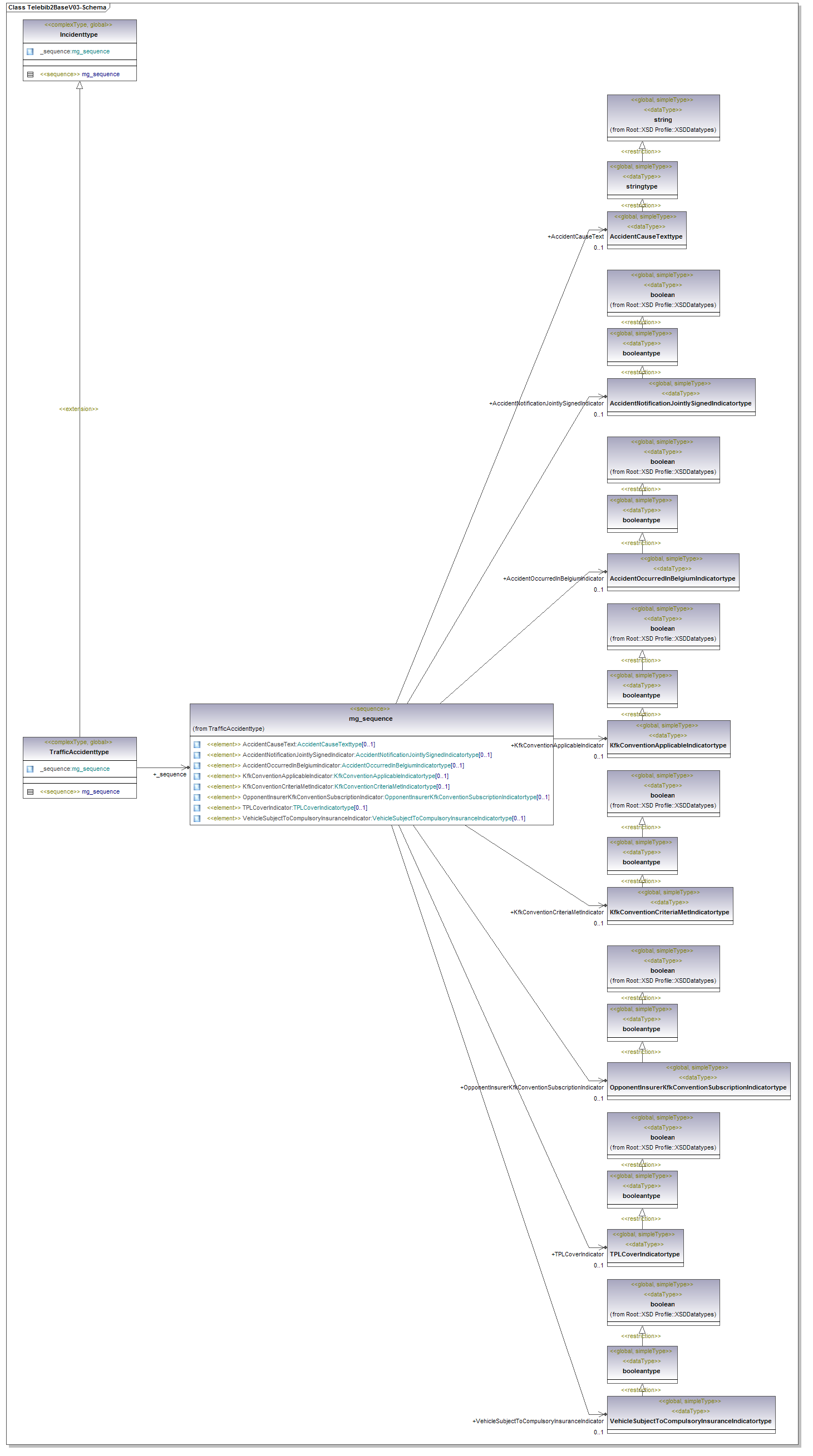Select the mg_sequence class header

(371, 719)
